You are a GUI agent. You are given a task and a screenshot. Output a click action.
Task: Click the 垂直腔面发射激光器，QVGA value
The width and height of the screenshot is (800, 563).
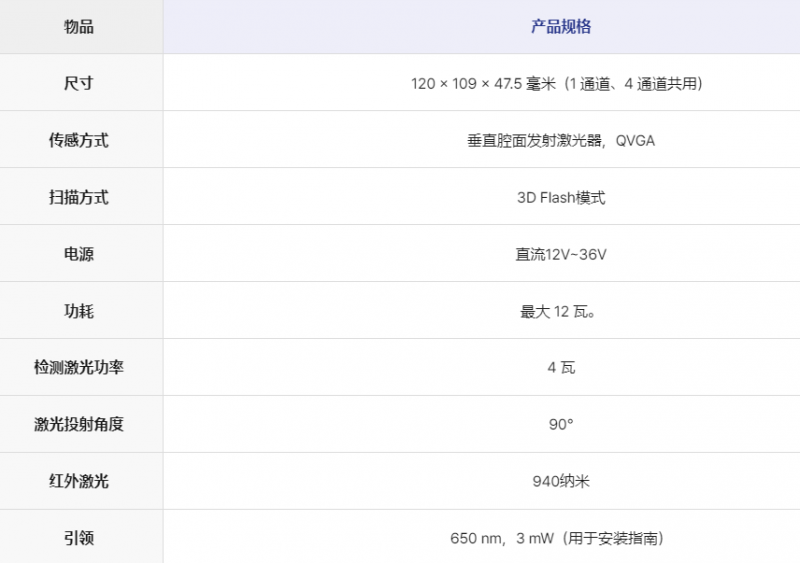tap(560, 141)
